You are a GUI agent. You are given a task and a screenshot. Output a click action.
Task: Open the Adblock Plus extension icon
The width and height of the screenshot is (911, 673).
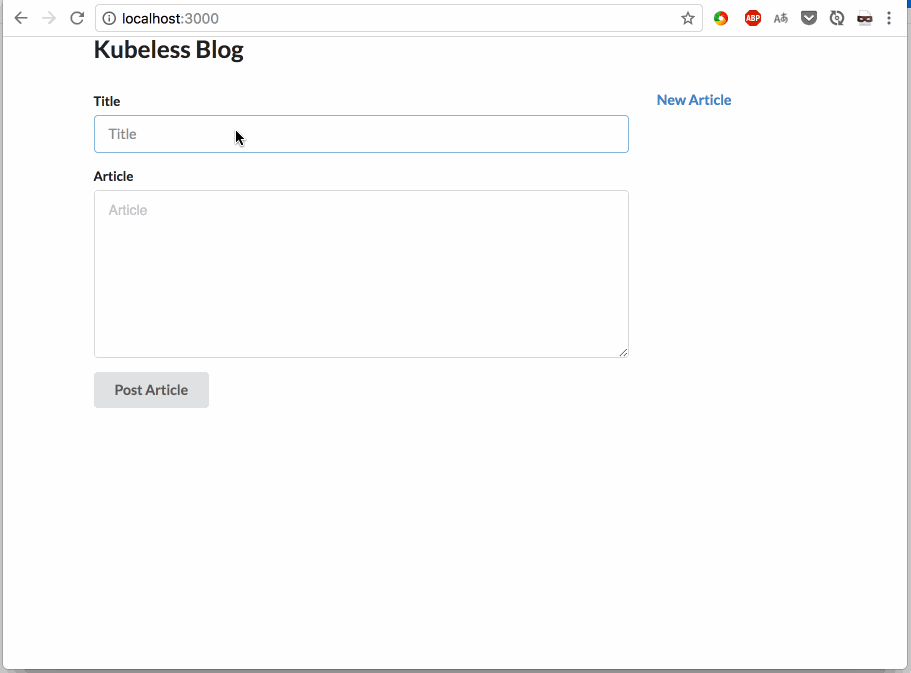point(752,18)
